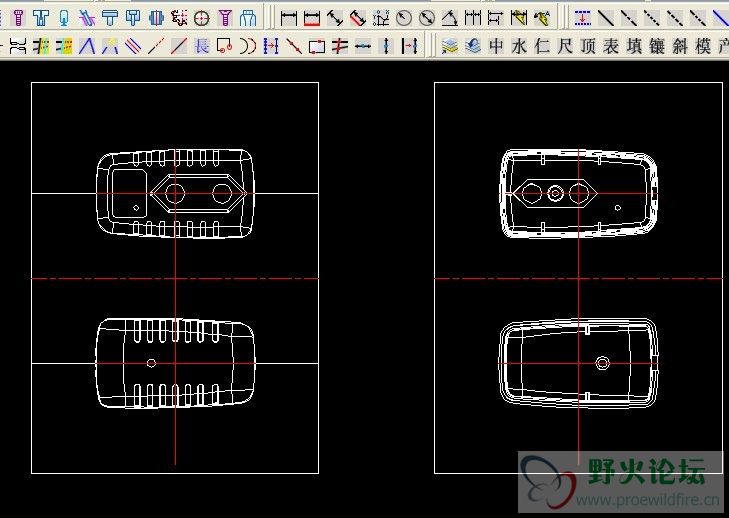The image size is (729, 518).
Task: Pick the red aligned dimension tool
Action: [x=358, y=18]
